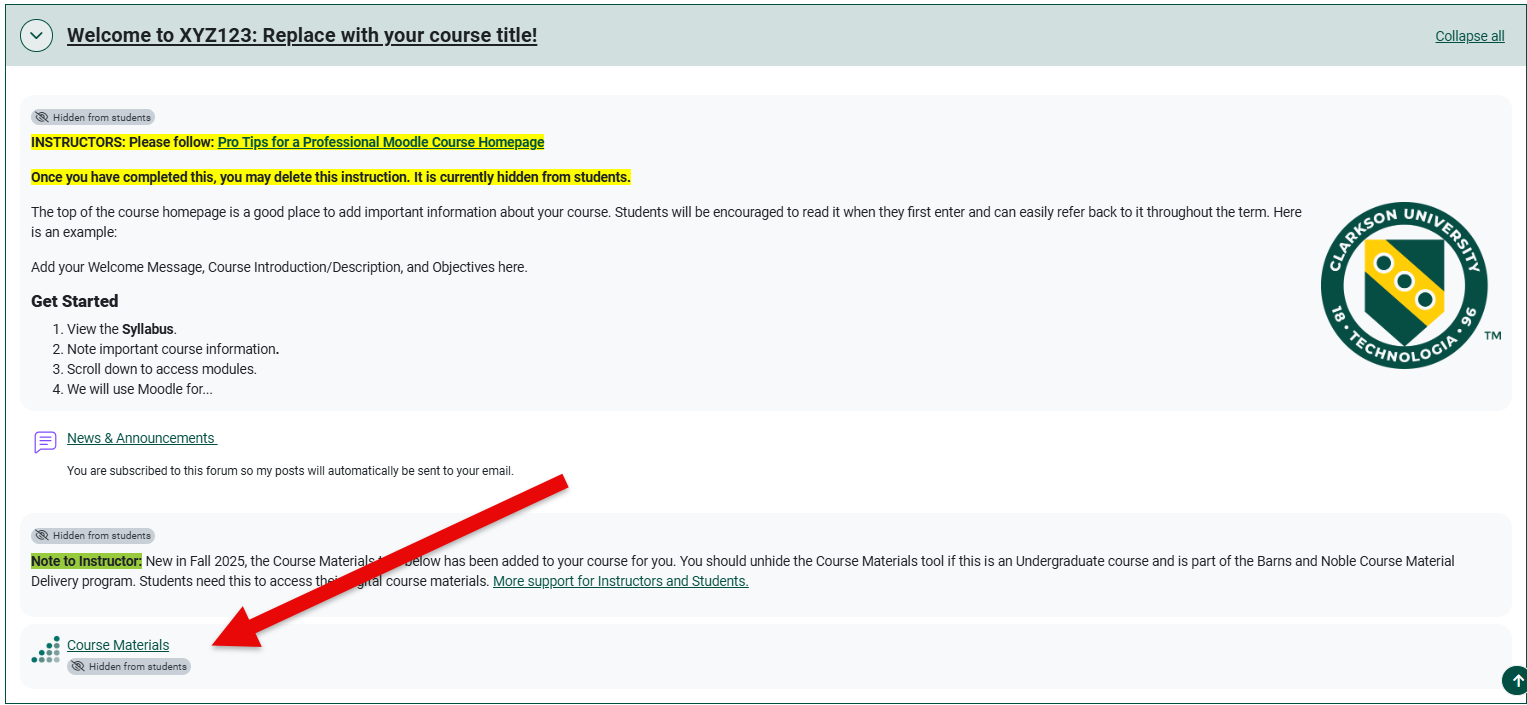Click the Clarkson University seal logo

pyautogui.click(x=1403, y=285)
